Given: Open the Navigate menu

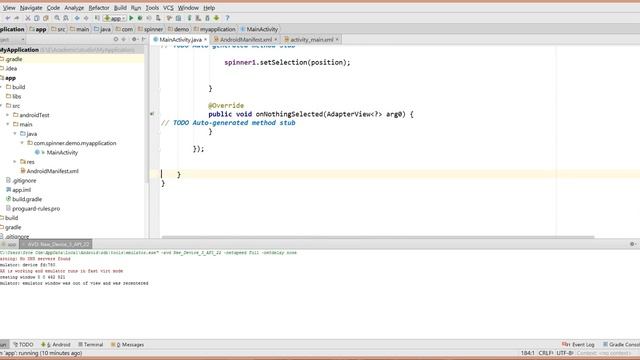Looking at the screenshot, I should tap(31, 8).
